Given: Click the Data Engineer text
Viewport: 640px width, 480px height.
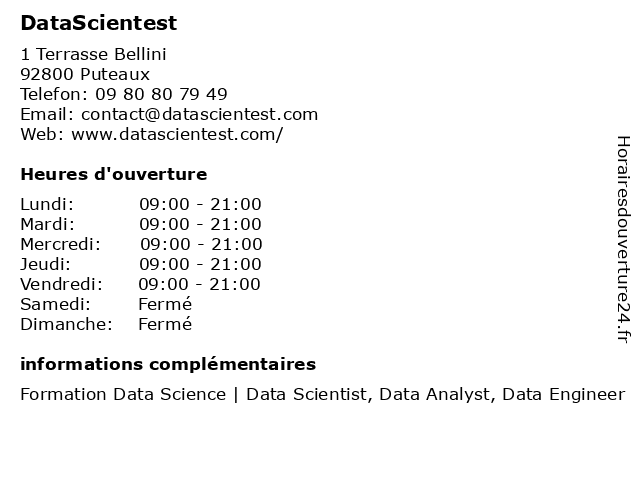Looking at the screenshot, I should 564,395.
